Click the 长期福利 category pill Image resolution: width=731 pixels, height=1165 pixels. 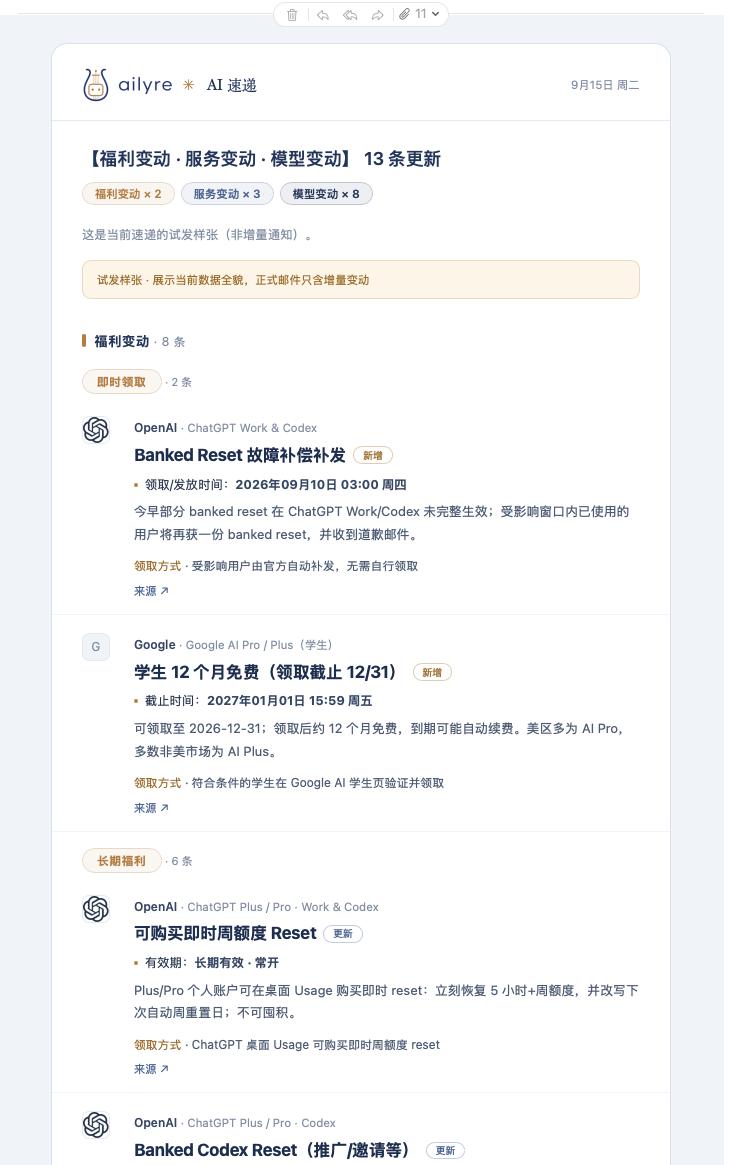(121, 861)
